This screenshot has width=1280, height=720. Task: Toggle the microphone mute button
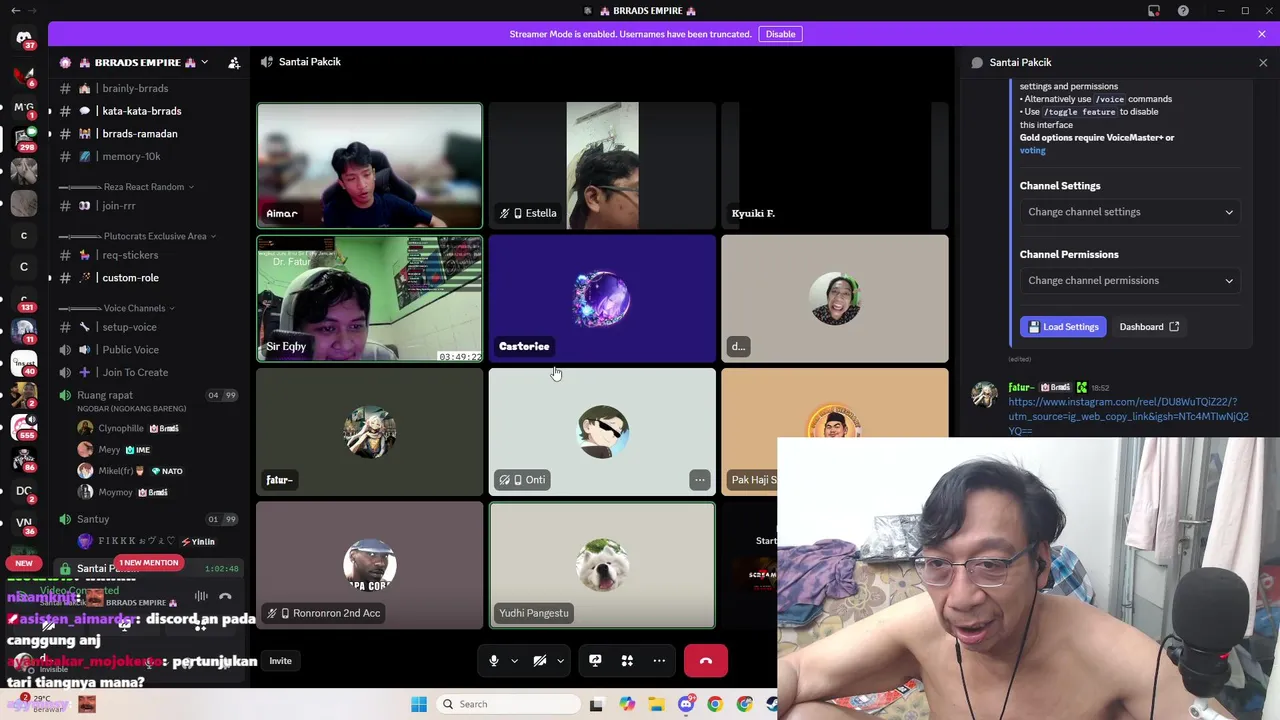493,661
